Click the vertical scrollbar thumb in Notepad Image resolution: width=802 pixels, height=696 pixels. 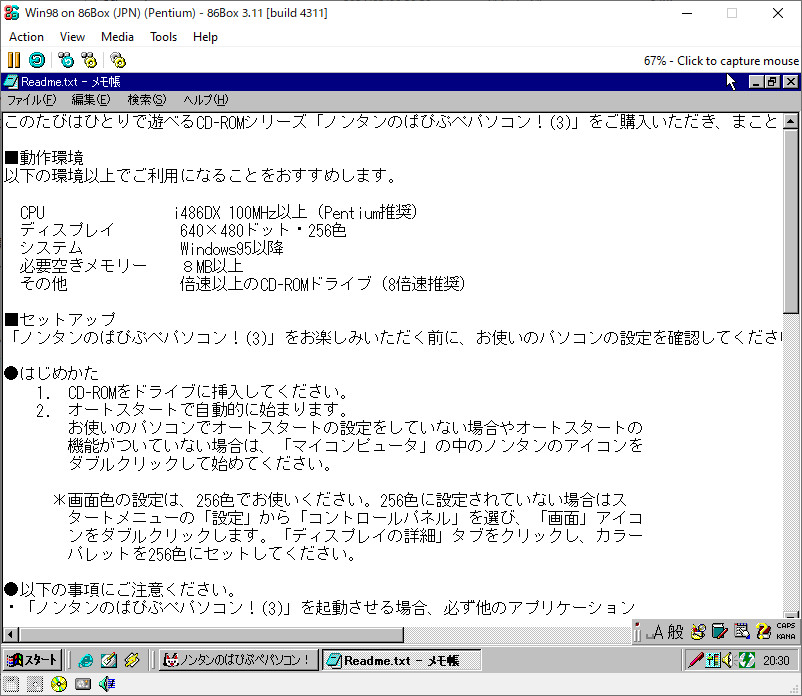click(790, 221)
